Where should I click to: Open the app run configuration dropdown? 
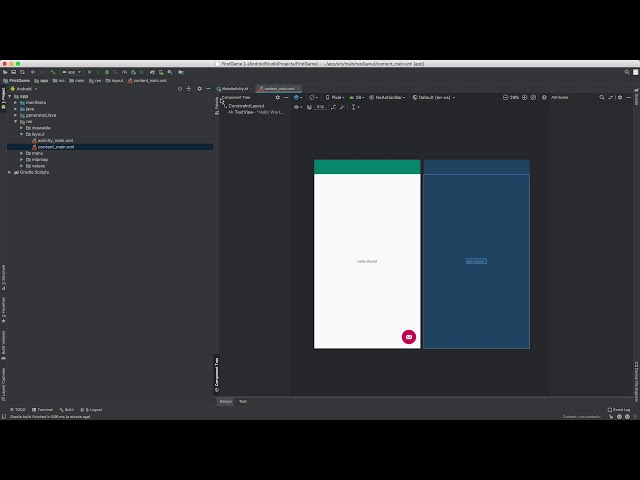tap(71, 72)
